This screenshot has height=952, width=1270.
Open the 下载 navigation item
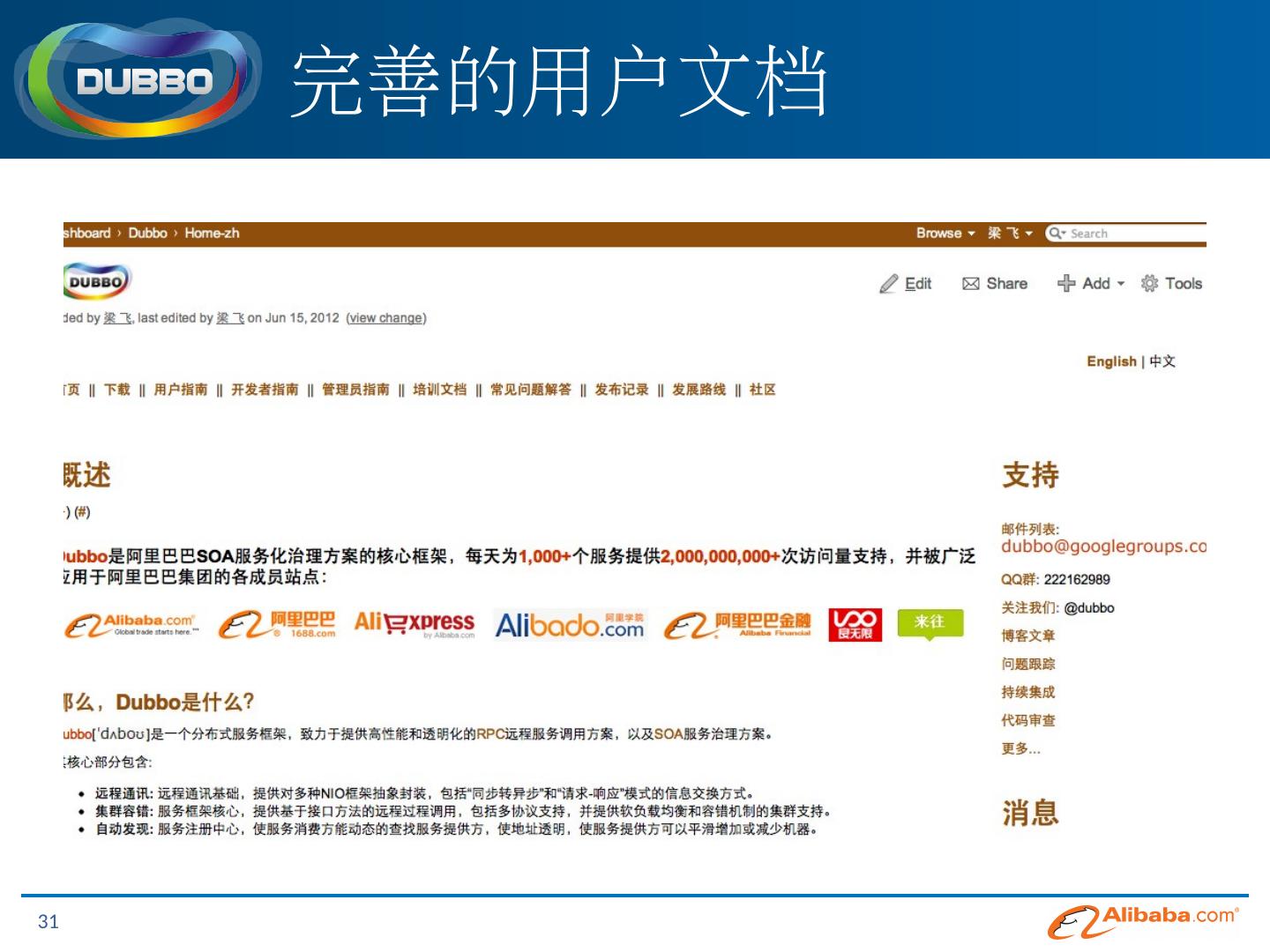(x=117, y=390)
